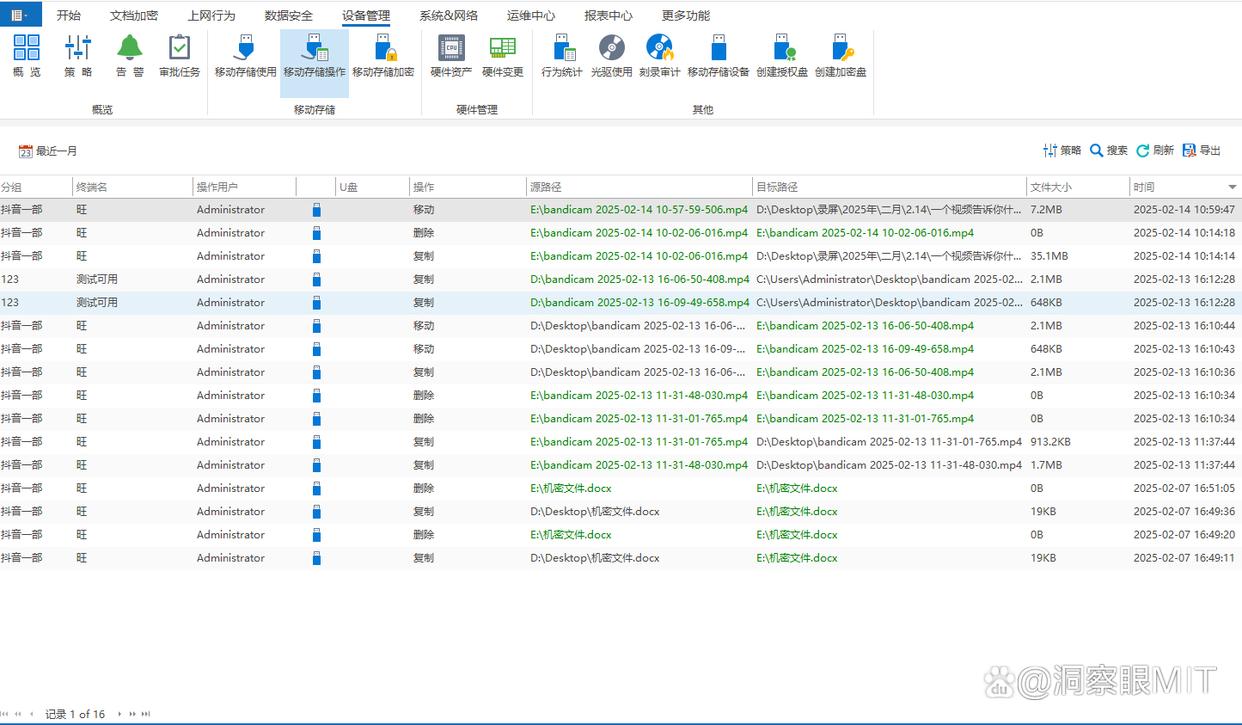Switch to the 上网行为 tab

point(211,16)
